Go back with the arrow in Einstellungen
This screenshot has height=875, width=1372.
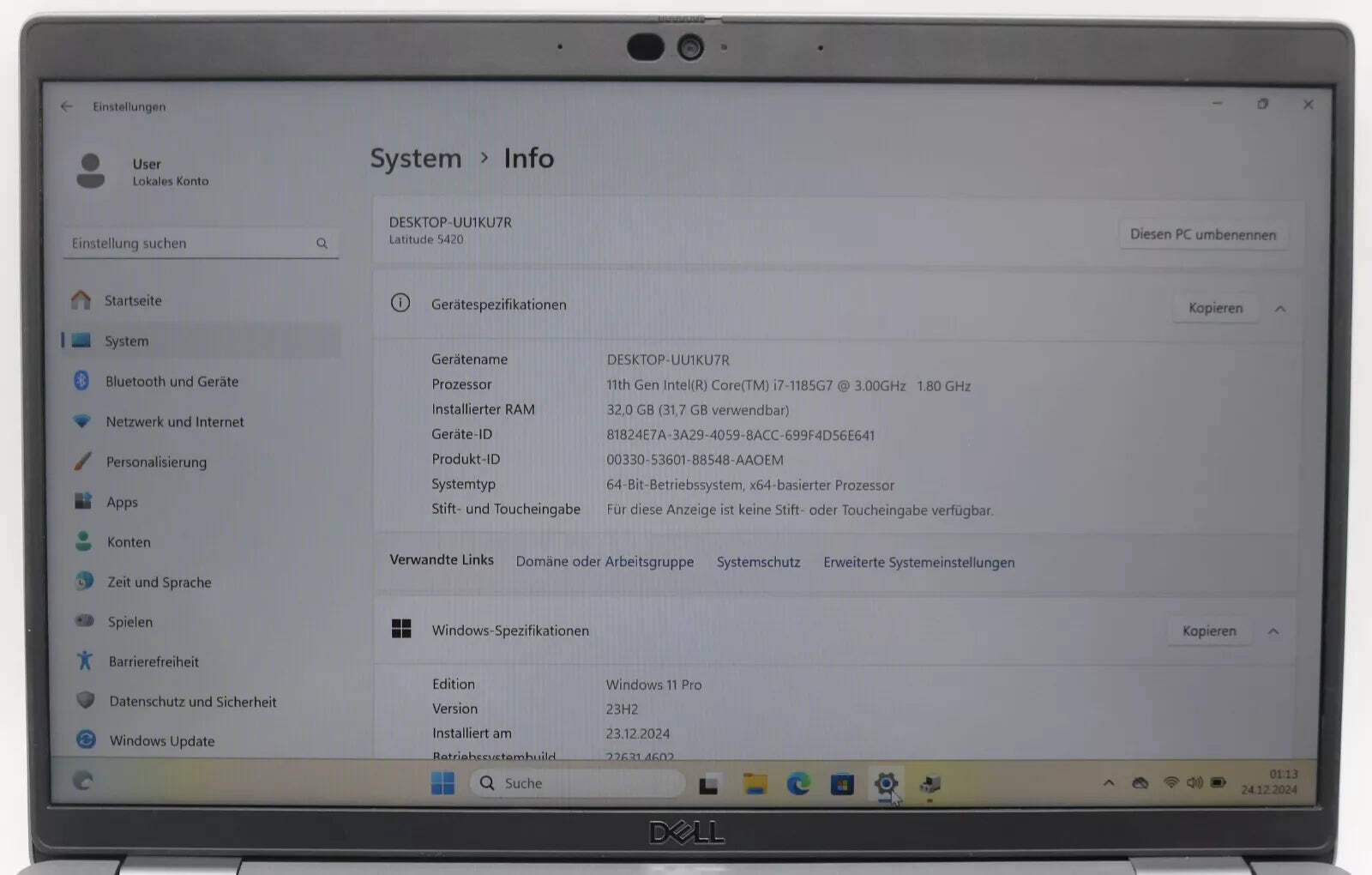(67, 106)
